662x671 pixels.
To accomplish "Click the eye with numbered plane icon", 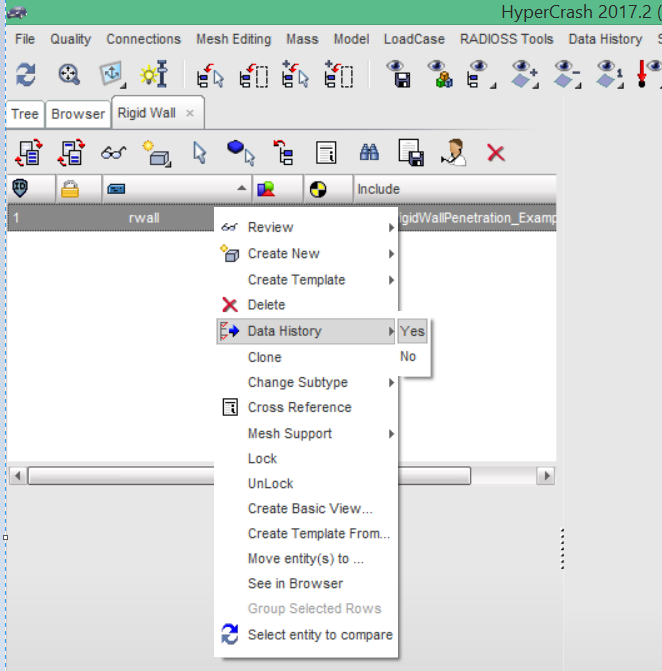I will (610, 74).
